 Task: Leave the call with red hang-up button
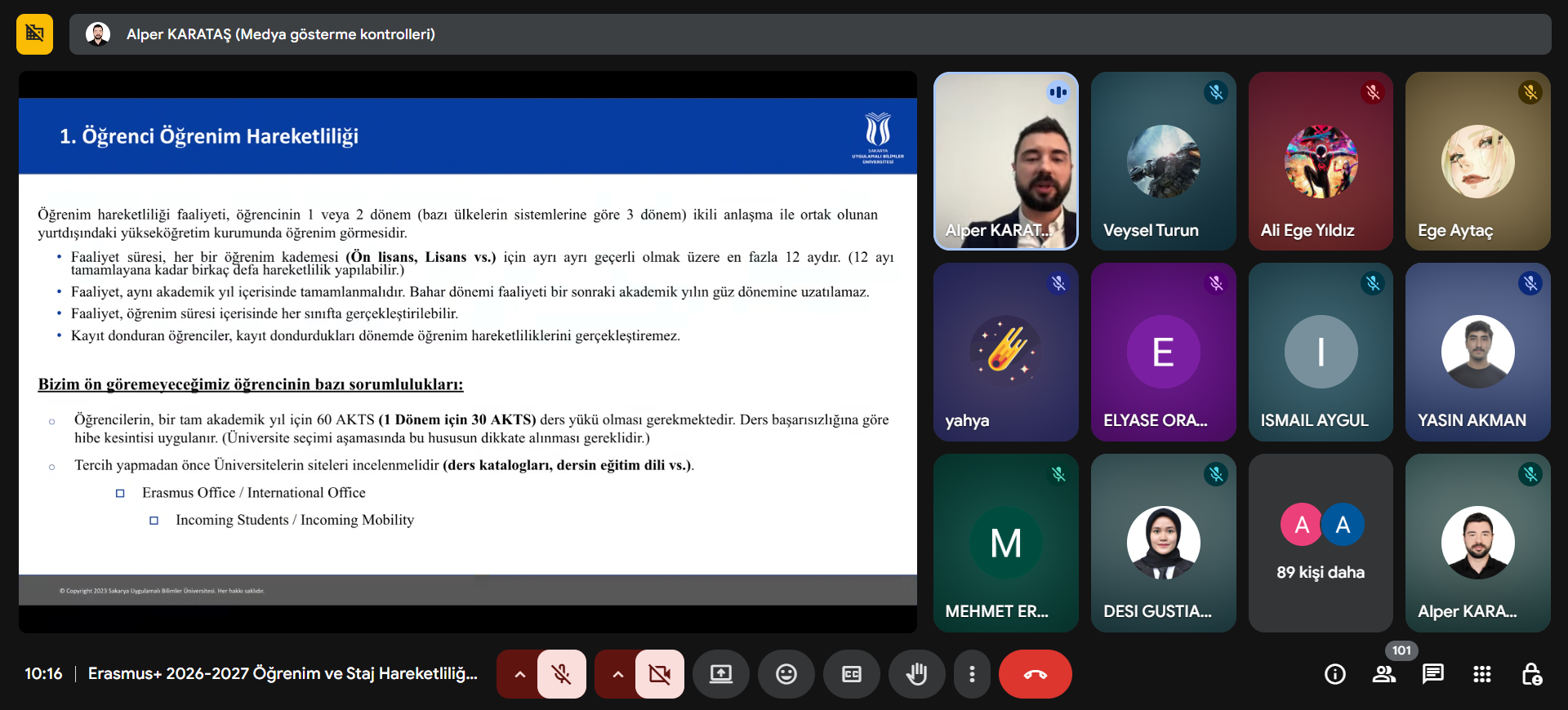click(1035, 674)
